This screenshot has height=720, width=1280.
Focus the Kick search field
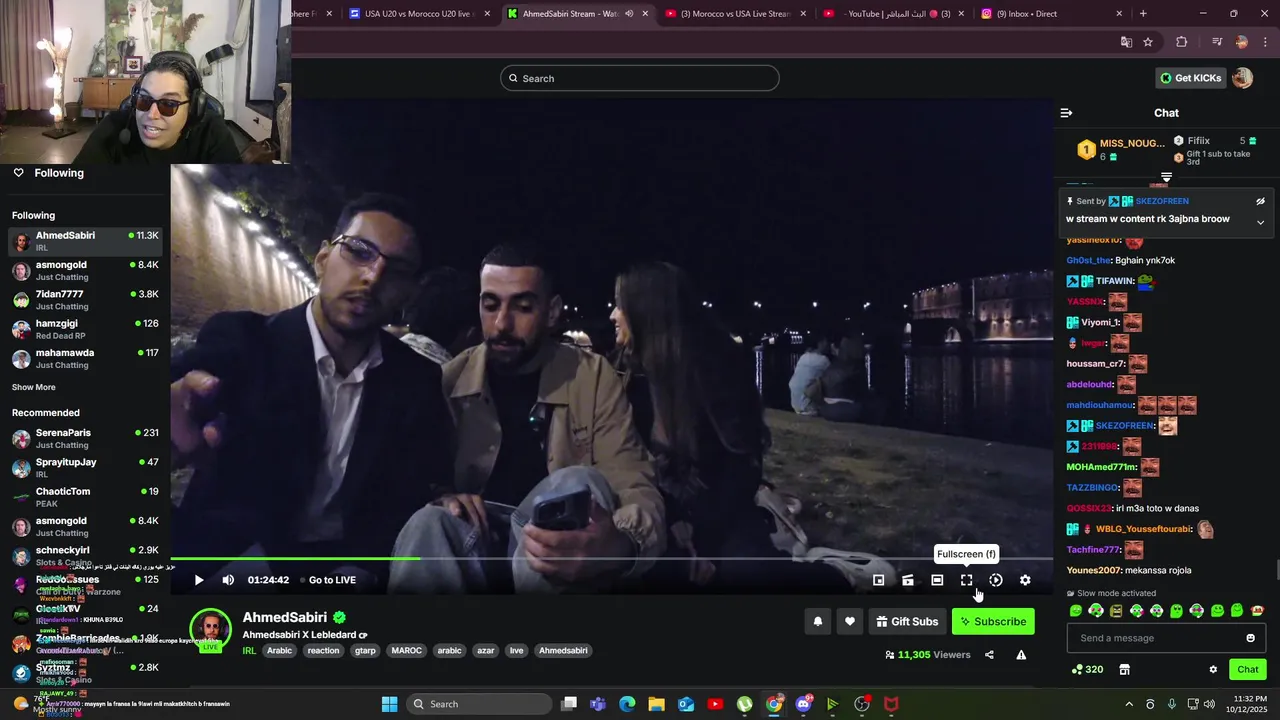pos(640,78)
